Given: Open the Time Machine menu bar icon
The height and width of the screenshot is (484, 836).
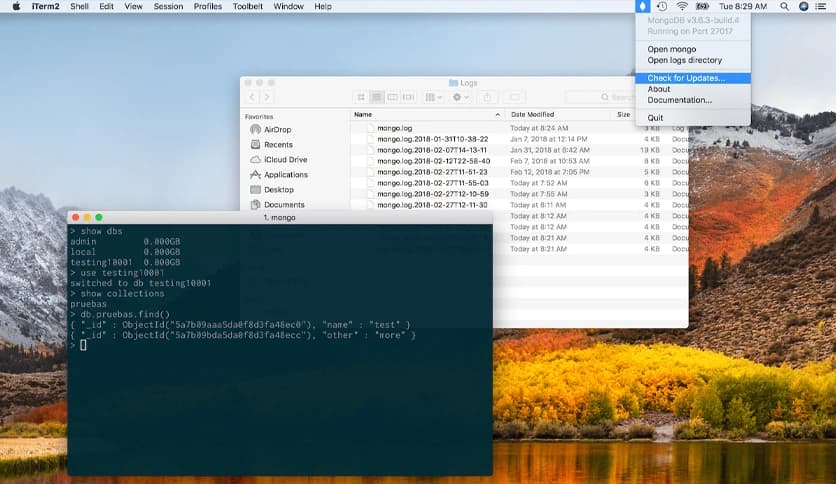Looking at the screenshot, I should point(662,6).
